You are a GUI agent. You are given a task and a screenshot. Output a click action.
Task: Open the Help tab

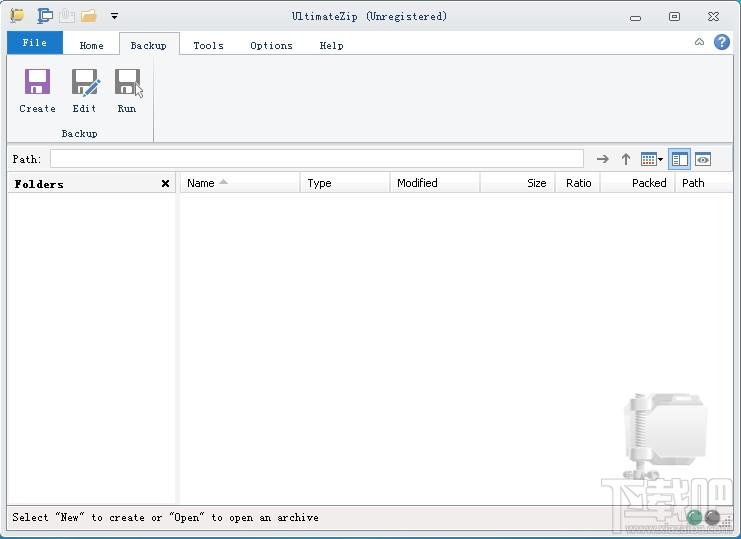coord(331,45)
